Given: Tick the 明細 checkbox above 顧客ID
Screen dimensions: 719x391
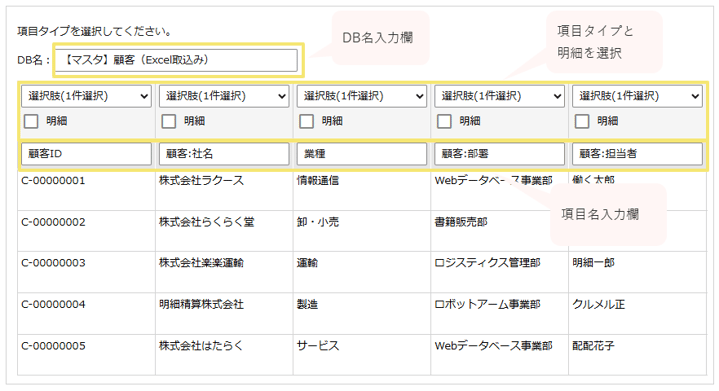Looking at the screenshot, I should coord(31,121).
